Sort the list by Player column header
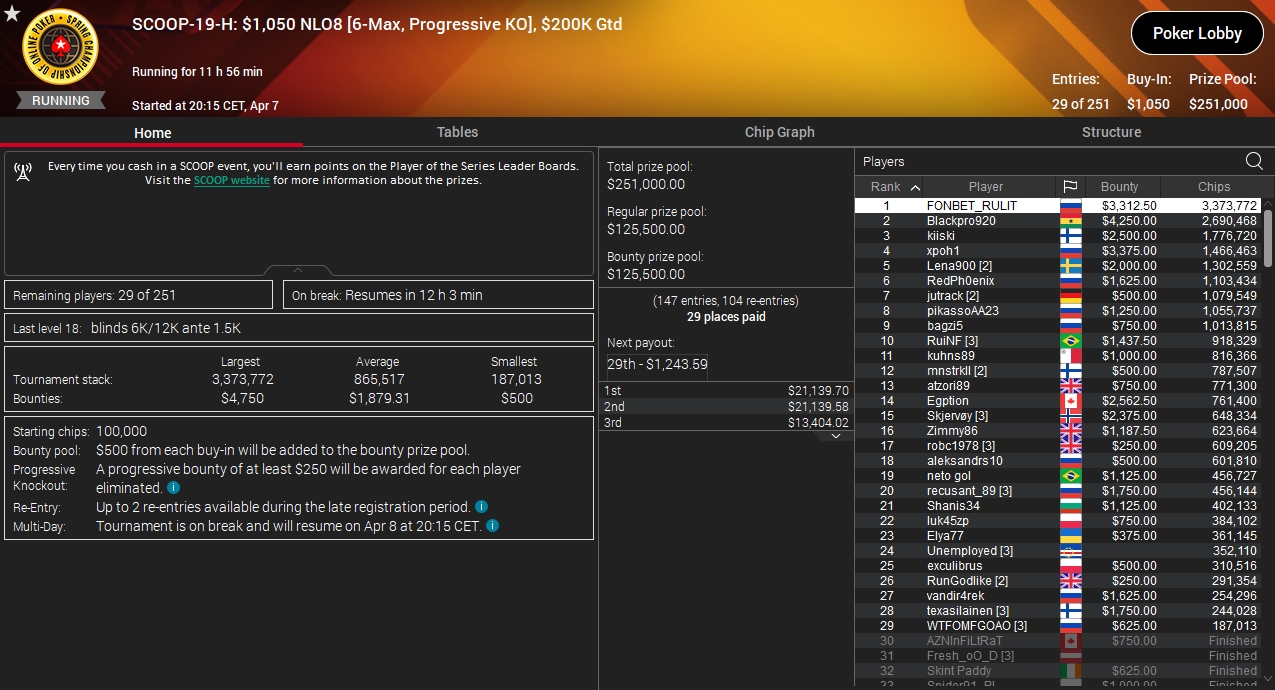 pos(986,186)
